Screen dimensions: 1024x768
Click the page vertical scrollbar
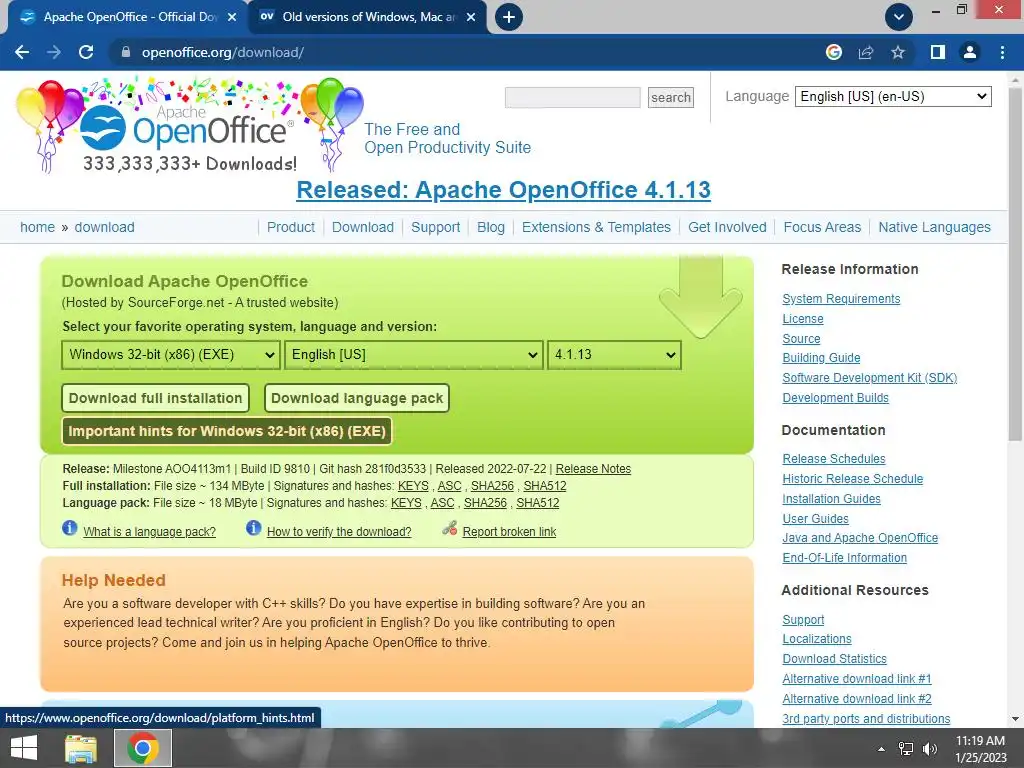[x=1015, y=266]
